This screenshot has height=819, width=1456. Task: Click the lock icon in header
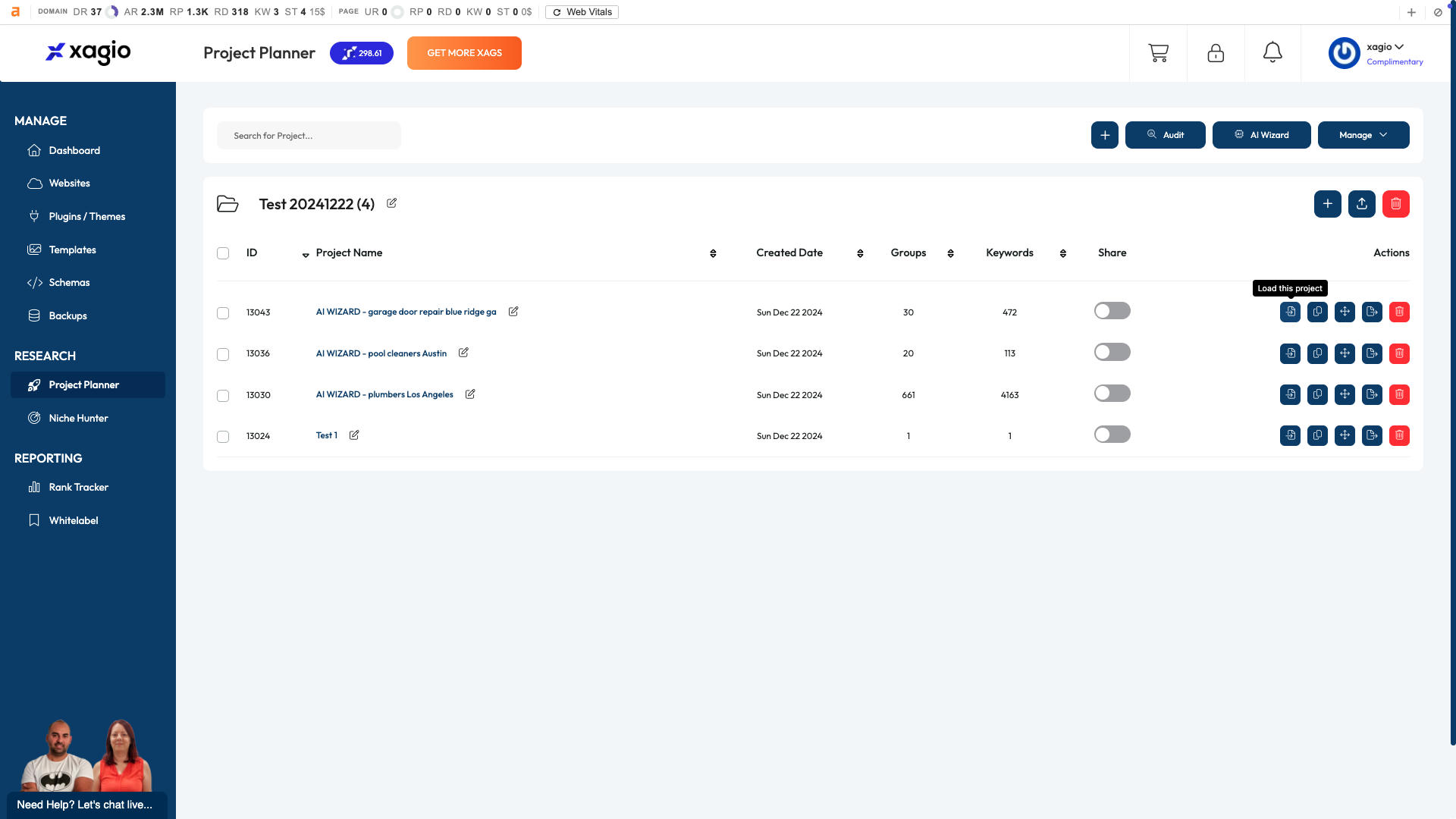pyautogui.click(x=1216, y=53)
